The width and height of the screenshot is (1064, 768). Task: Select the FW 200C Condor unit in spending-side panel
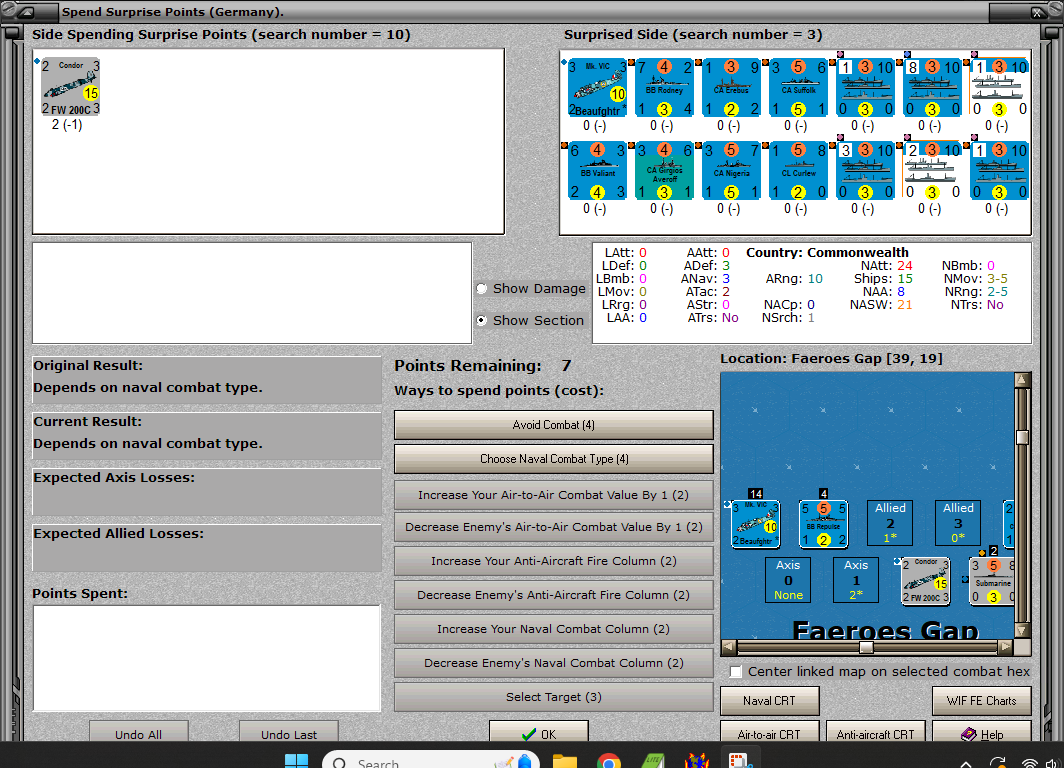[71, 87]
